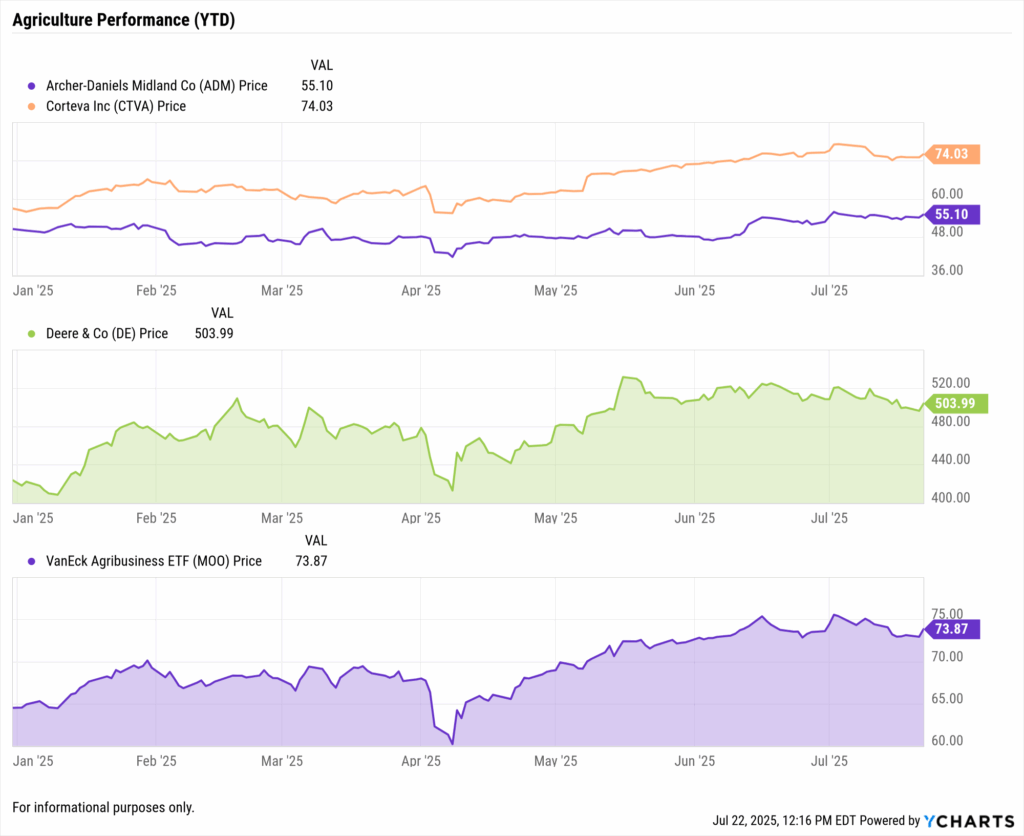Click the 520.00 y-axis label on the Deere chart
The height and width of the screenshot is (836, 1024).
pos(951,383)
